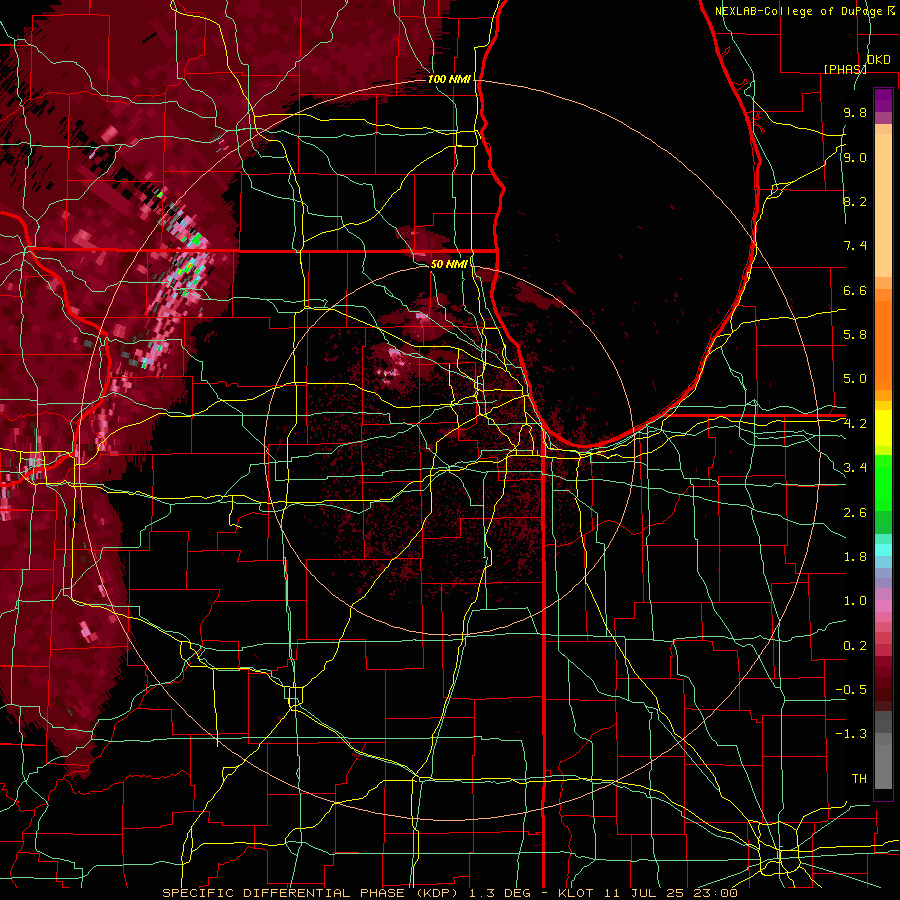
Task: Click the "NEXLAB-College of DuPage" text
Action: pyautogui.click(x=798, y=11)
